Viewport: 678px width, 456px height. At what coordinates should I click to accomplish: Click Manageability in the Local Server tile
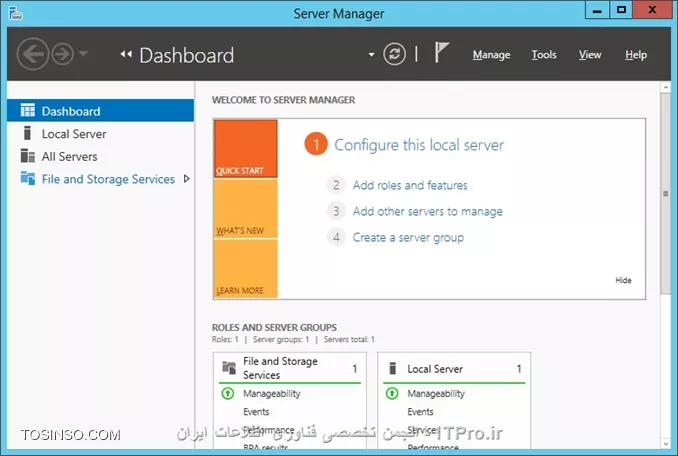click(436, 393)
